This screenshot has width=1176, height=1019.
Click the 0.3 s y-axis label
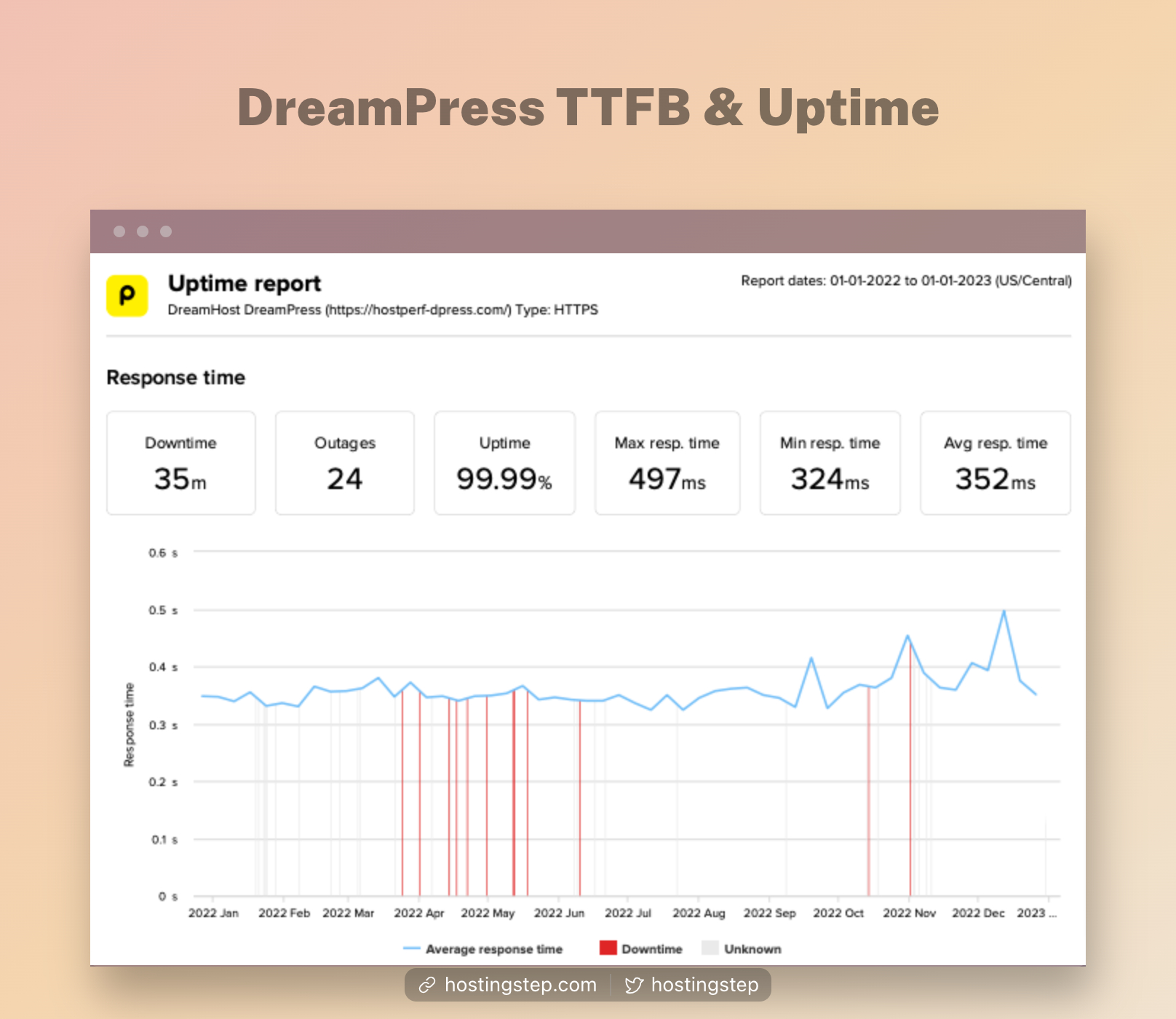163,725
